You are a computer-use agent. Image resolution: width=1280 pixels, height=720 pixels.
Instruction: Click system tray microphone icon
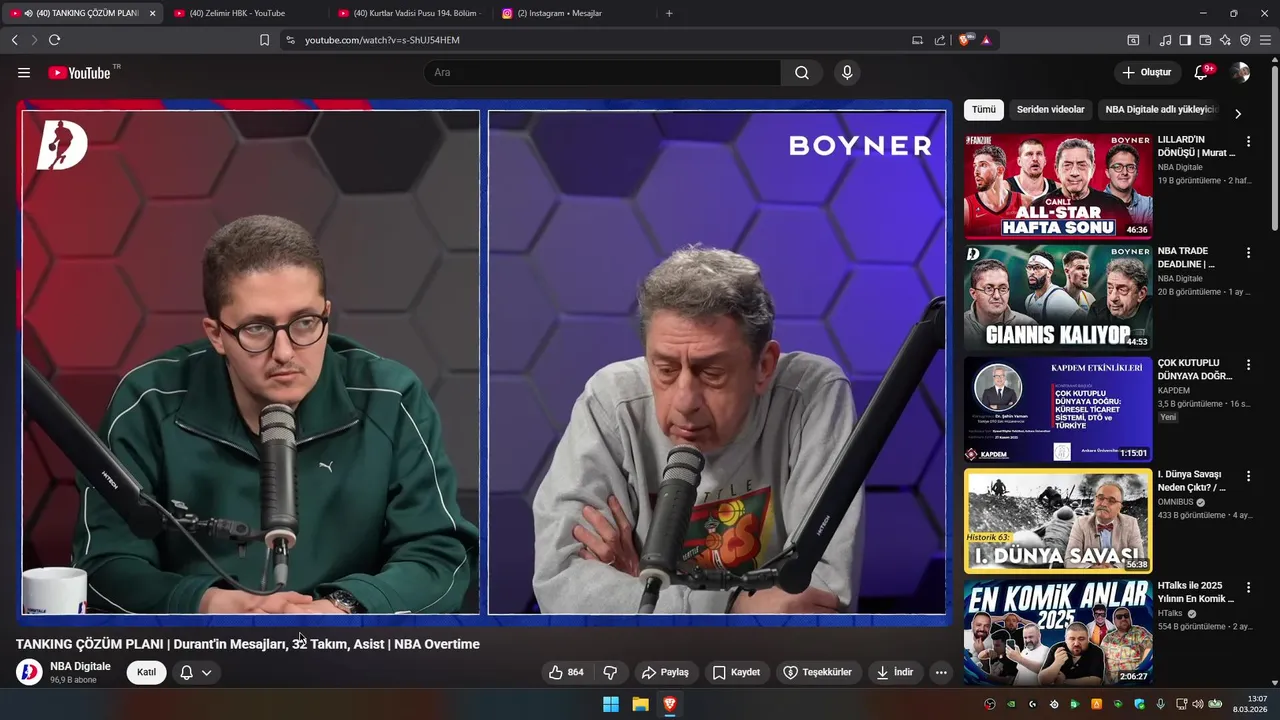pos(1161,704)
